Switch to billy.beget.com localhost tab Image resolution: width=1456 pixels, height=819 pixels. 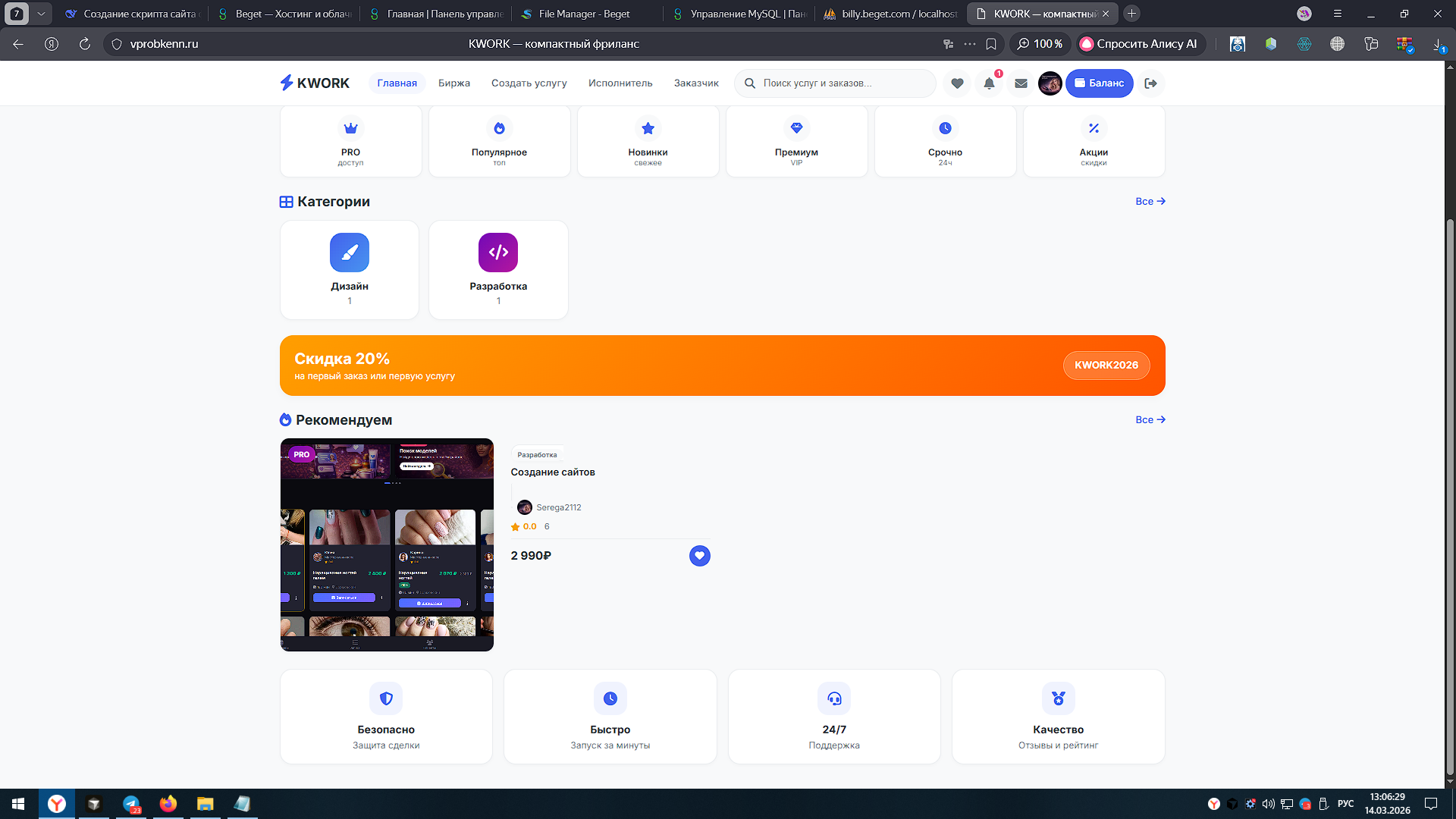coord(889,14)
